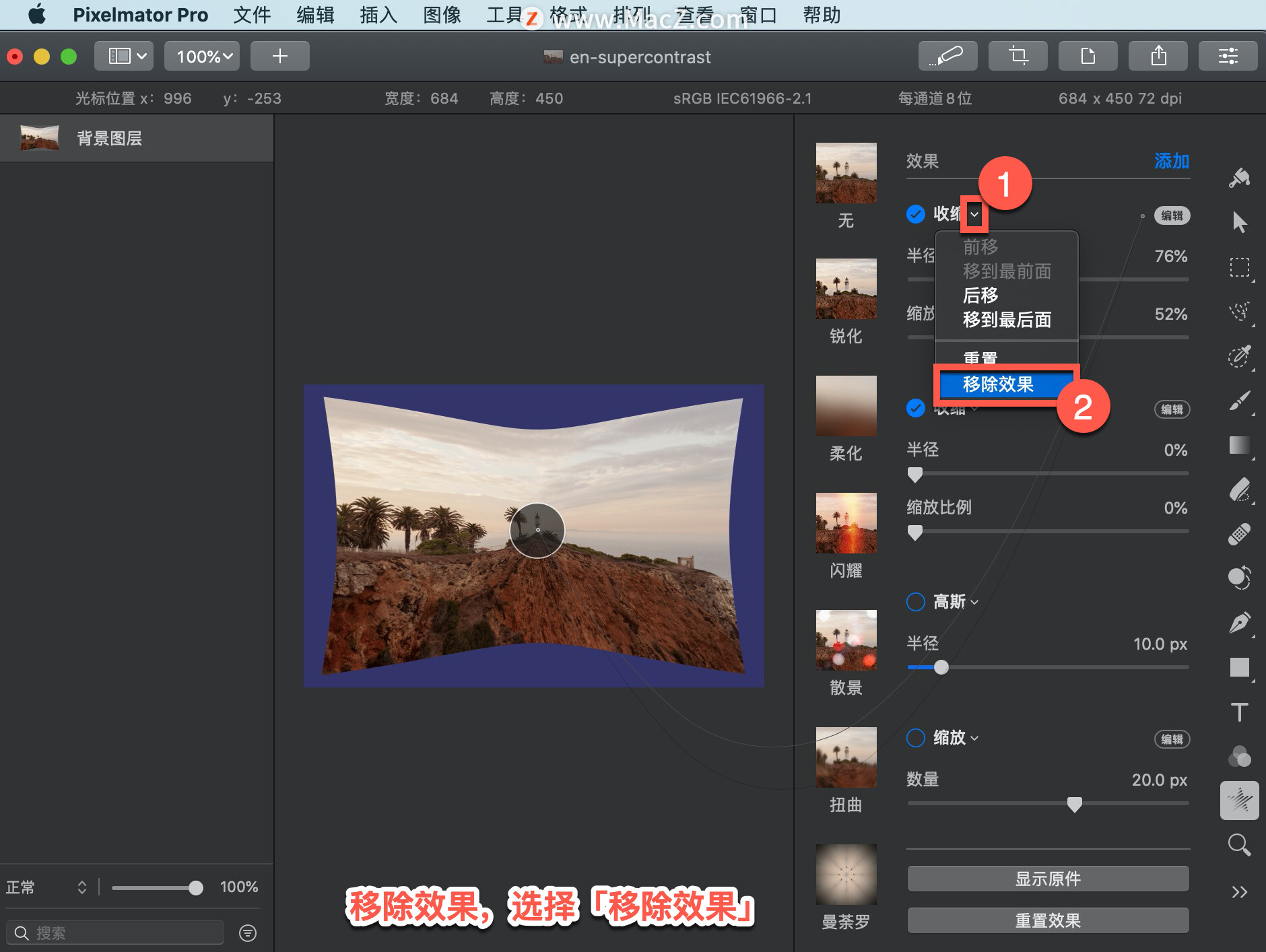Select the gradient fill tool
The image size is (1266, 952).
[1239, 445]
